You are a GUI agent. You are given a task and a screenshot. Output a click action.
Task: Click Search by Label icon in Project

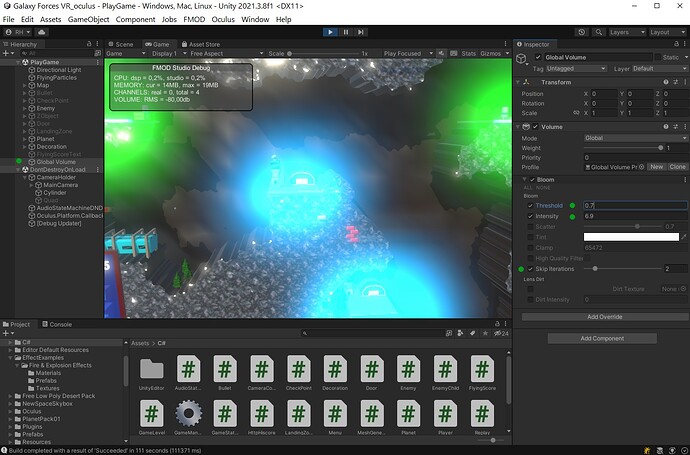point(473,334)
